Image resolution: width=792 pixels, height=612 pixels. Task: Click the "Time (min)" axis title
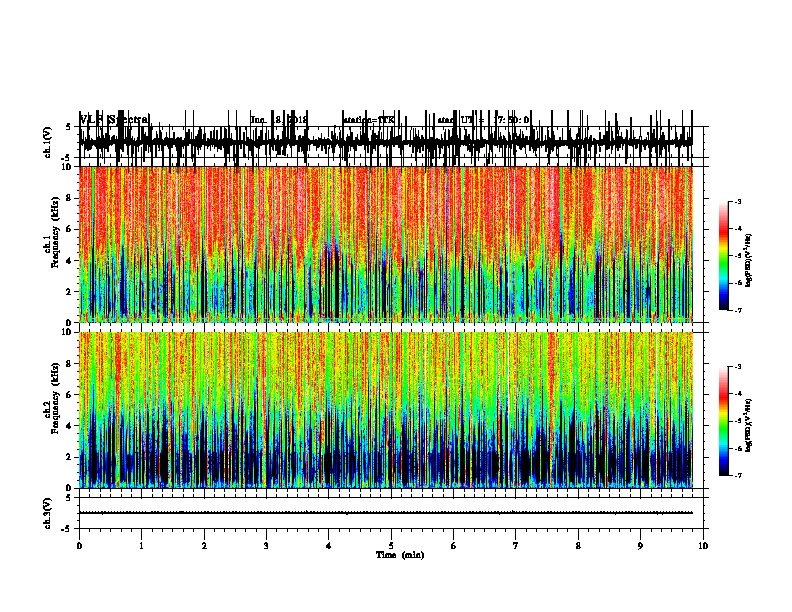point(400,555)
